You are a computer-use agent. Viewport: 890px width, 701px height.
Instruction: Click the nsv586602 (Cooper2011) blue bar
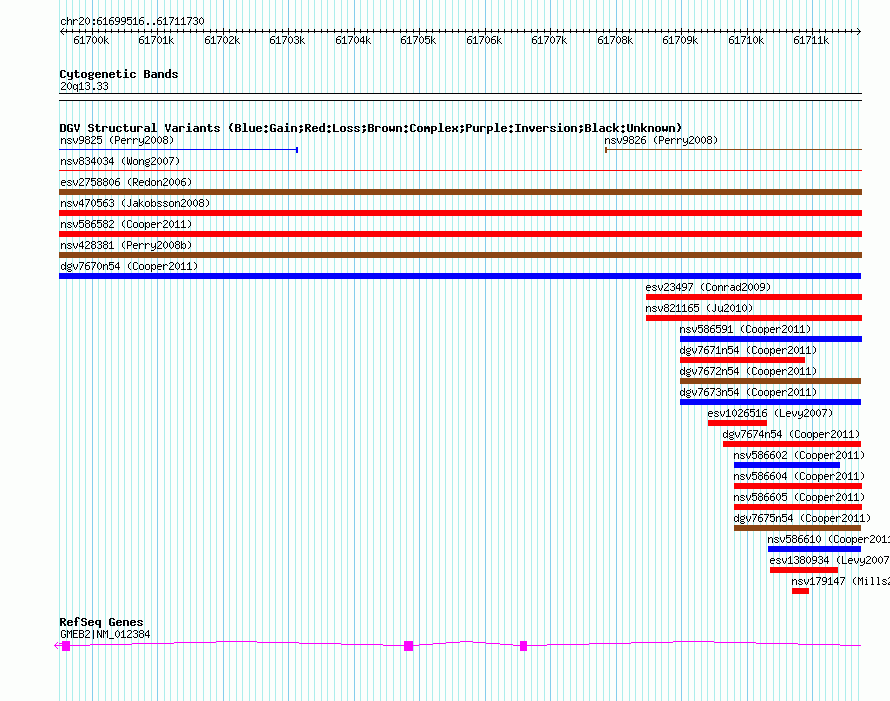click(787, 465)
